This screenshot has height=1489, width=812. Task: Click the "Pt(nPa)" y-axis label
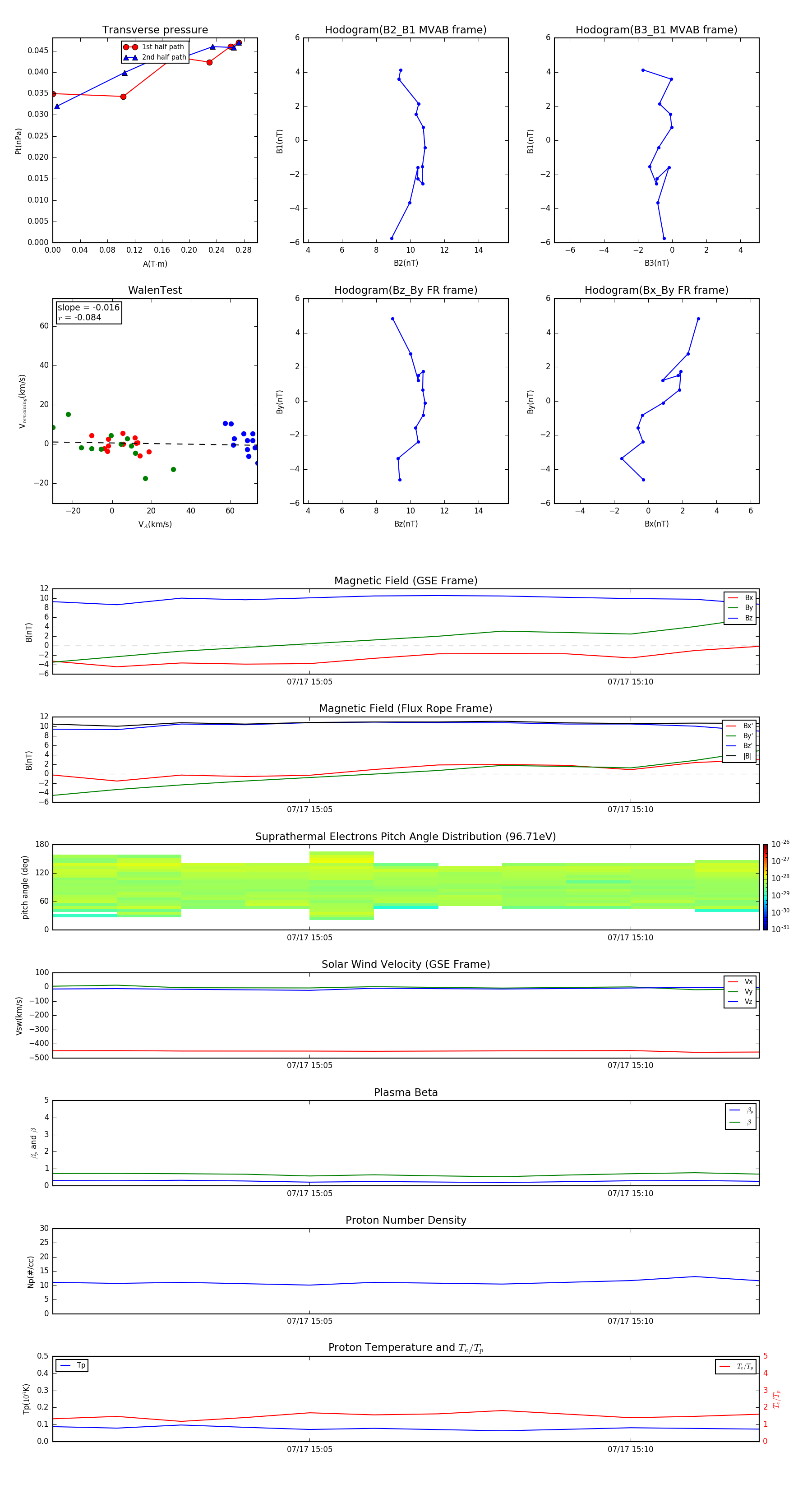click(18, 141)
